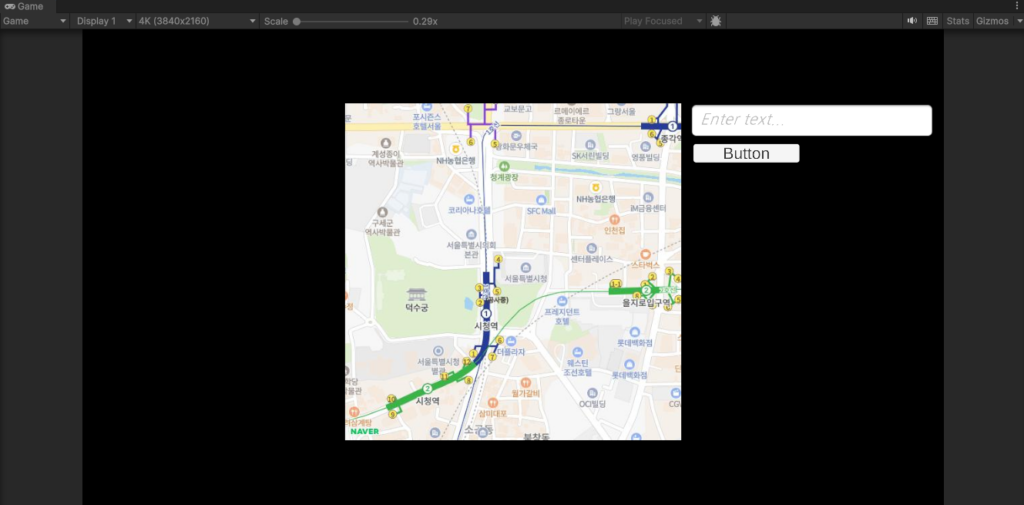Screen dimensions: 1024x505
Task: Click the green line 2 marker near 시청역
Action: pos(427,388)
